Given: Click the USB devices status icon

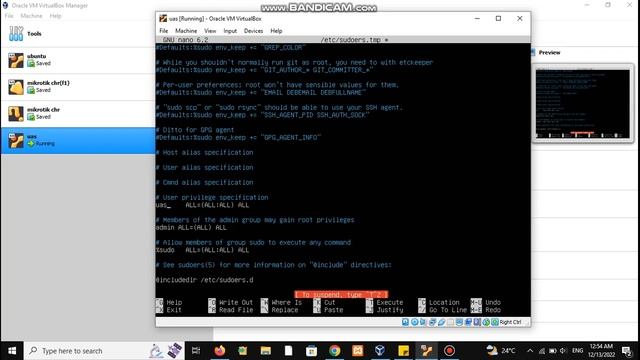Looking at the screenshot, I should coord(441,322).
